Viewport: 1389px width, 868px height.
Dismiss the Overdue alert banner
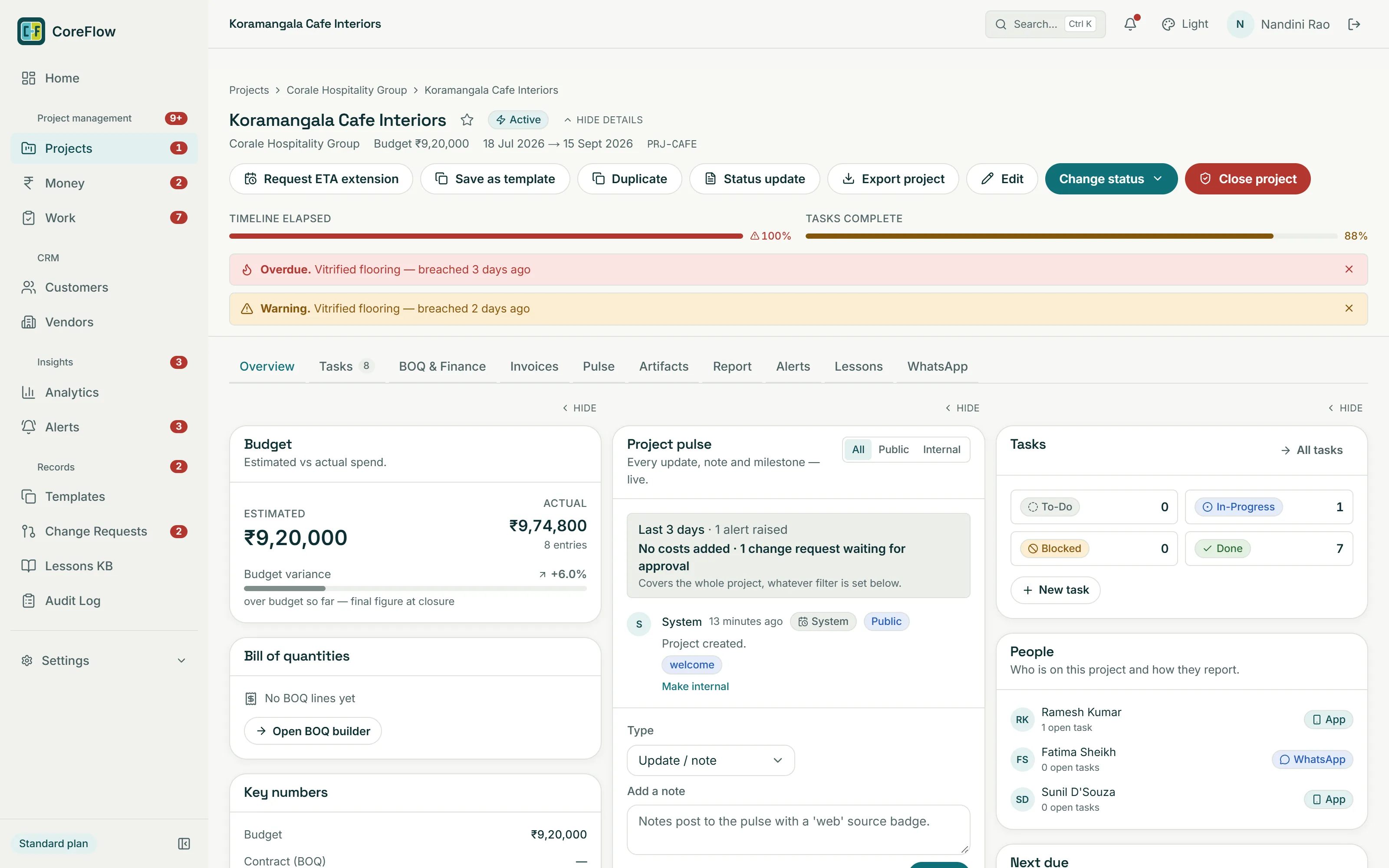1349,269
